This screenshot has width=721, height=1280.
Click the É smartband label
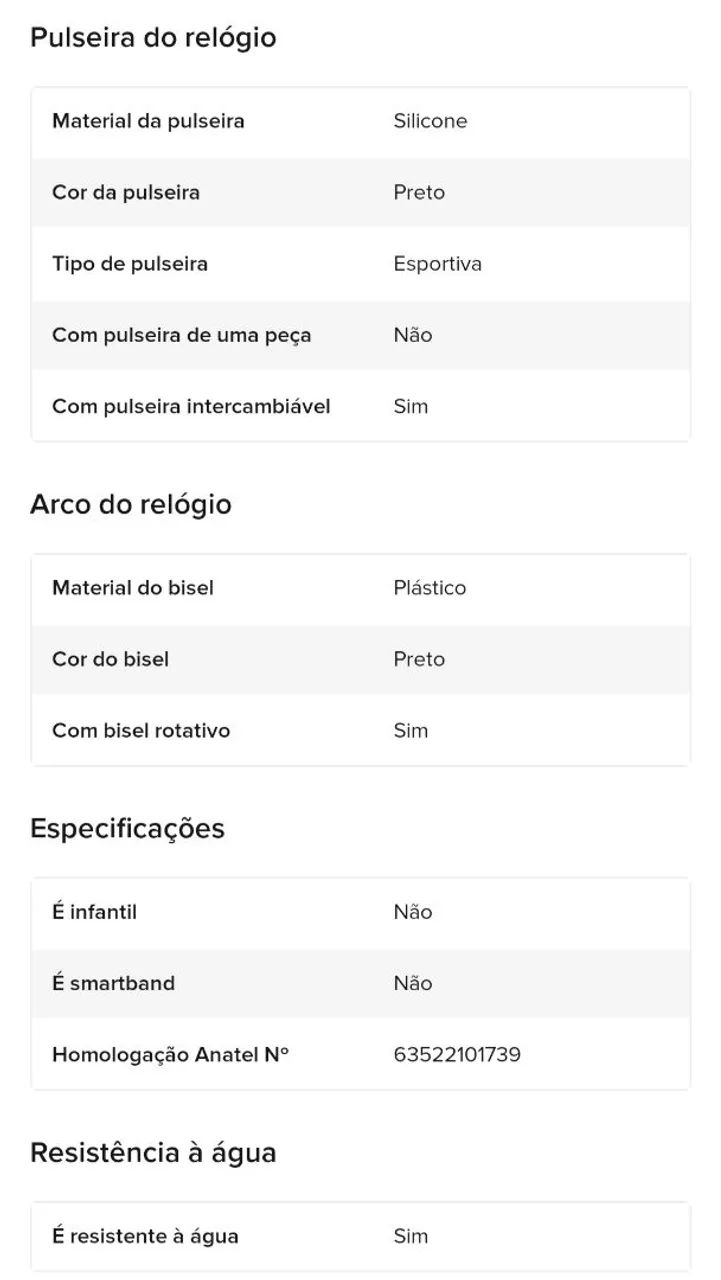click(x=114, y=983)
